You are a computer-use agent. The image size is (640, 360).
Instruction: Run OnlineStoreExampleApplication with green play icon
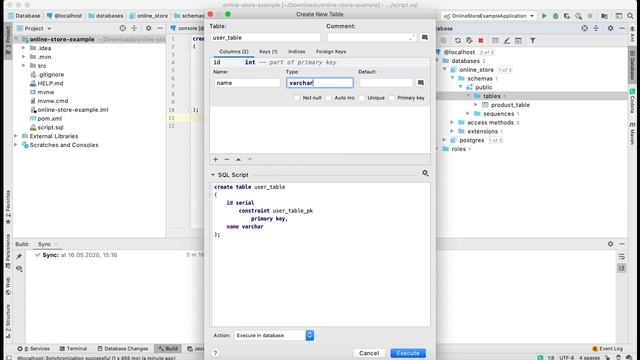544,16
